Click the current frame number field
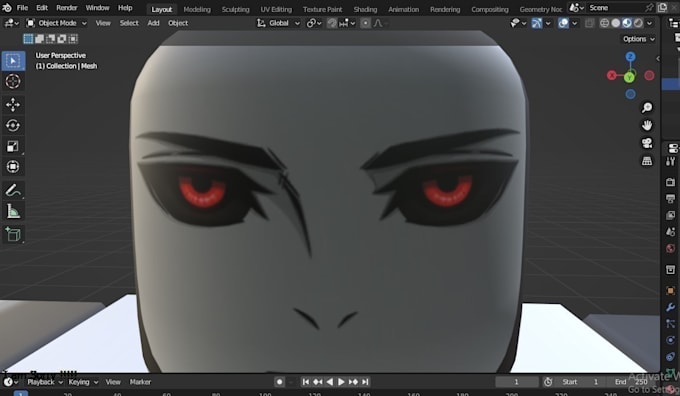 pos(517,382)
